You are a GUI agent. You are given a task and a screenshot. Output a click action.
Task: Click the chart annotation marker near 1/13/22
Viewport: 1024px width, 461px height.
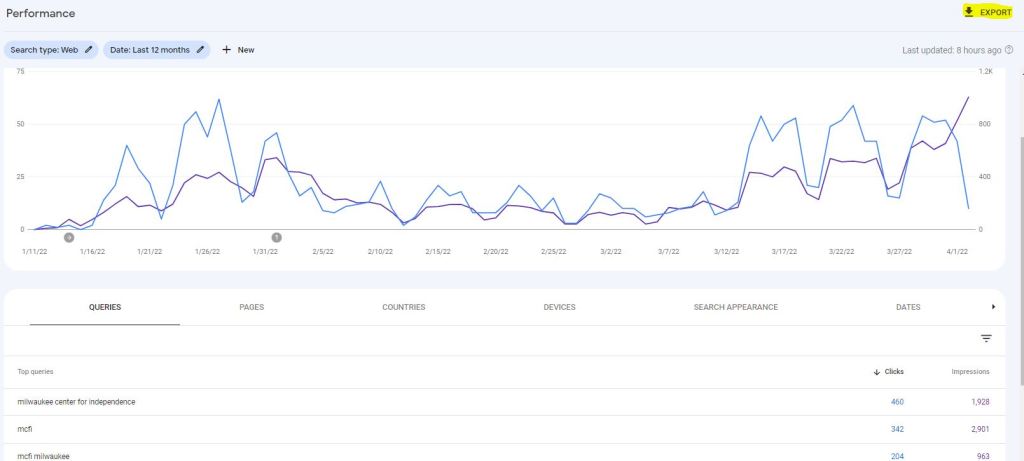click(68, 237)
